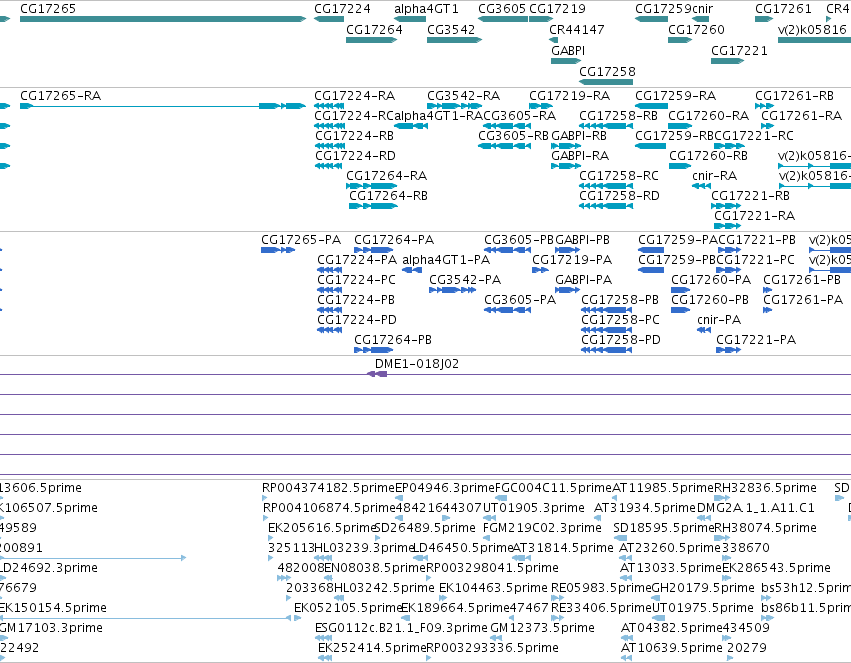851x663 pixels.
Task: Open the alpha4GT1 gene feature
Action: click(410, 19)
